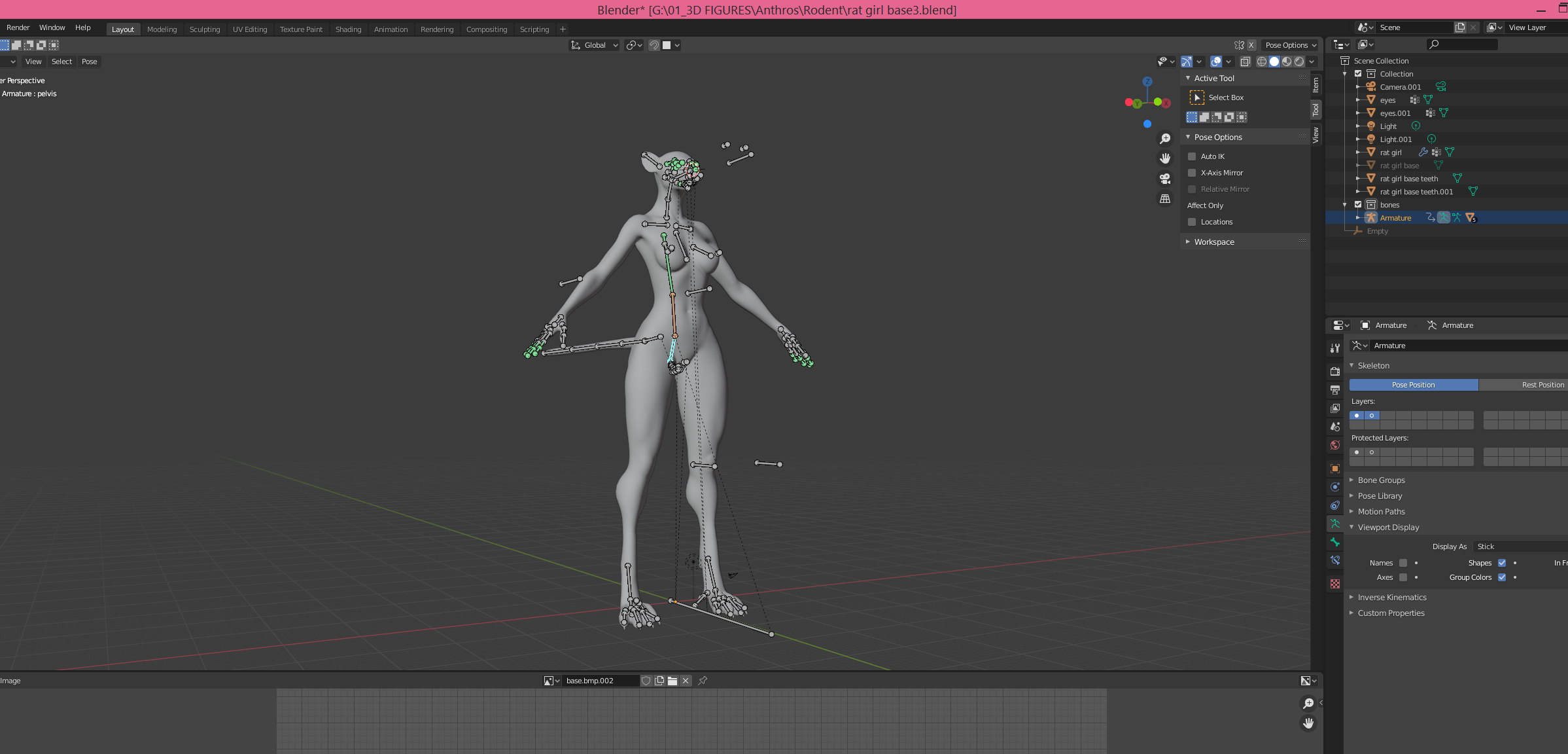Select solid viewport shading mode
The height and width of the screenshot is (754, 1568).
[x=1274, y=62]
